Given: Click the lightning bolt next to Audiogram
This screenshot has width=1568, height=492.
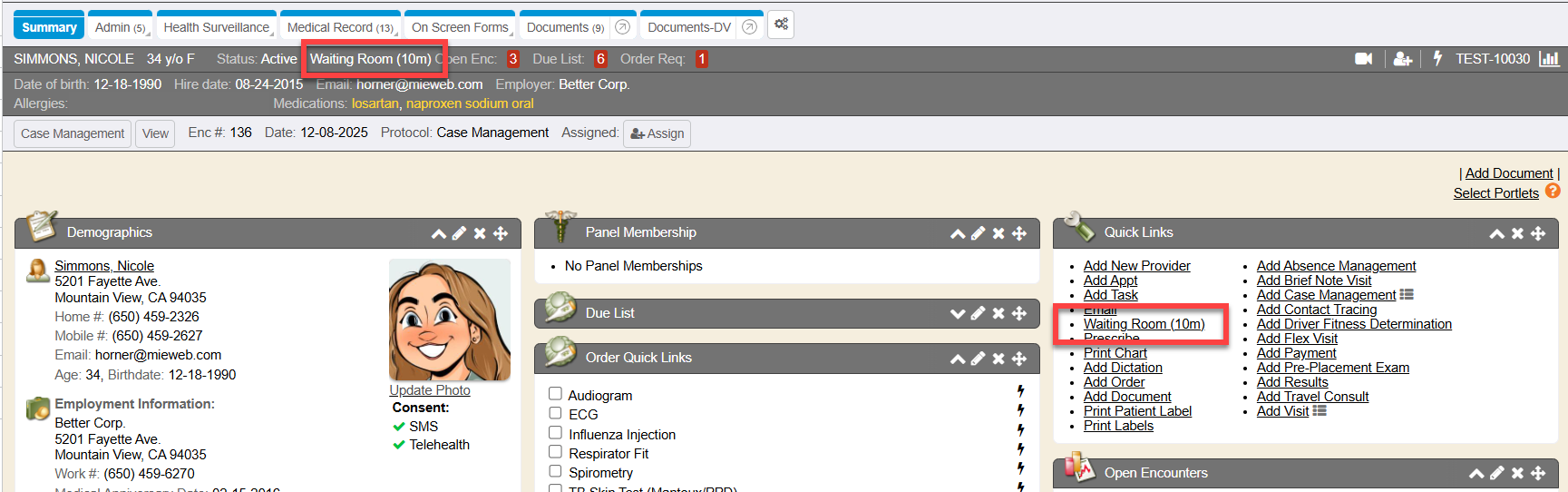Looking at the screenshot, I should [1020, 391].
